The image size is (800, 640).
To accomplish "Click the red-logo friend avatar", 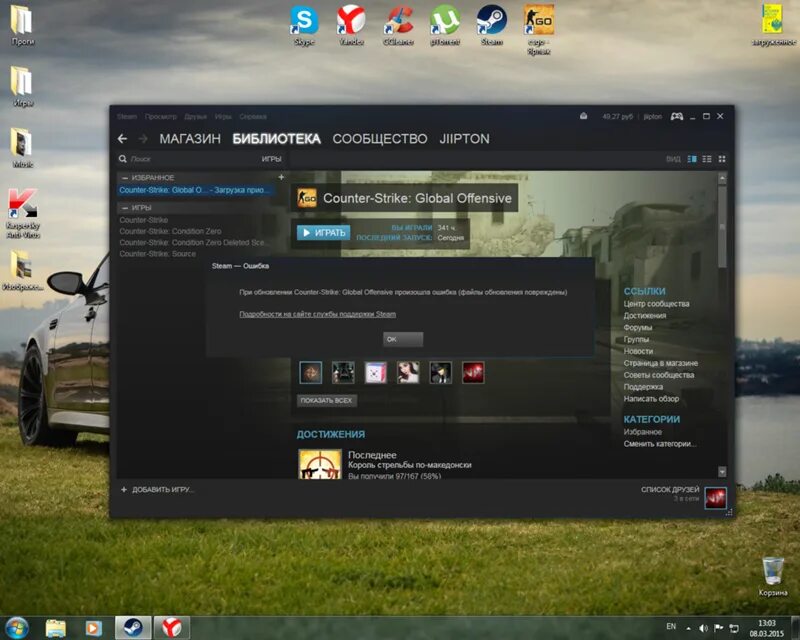I will 473,373.
